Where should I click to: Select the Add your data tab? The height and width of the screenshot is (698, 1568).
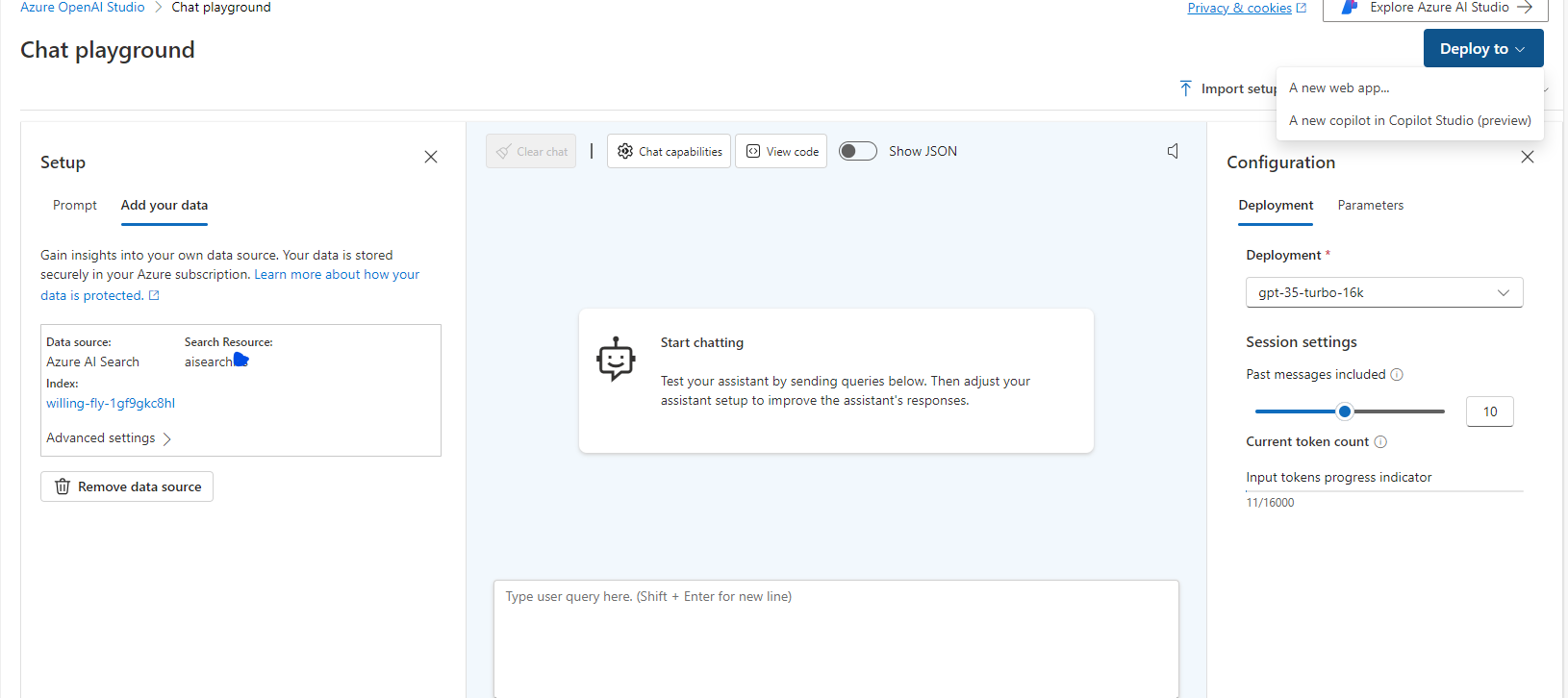click(164, 205)
